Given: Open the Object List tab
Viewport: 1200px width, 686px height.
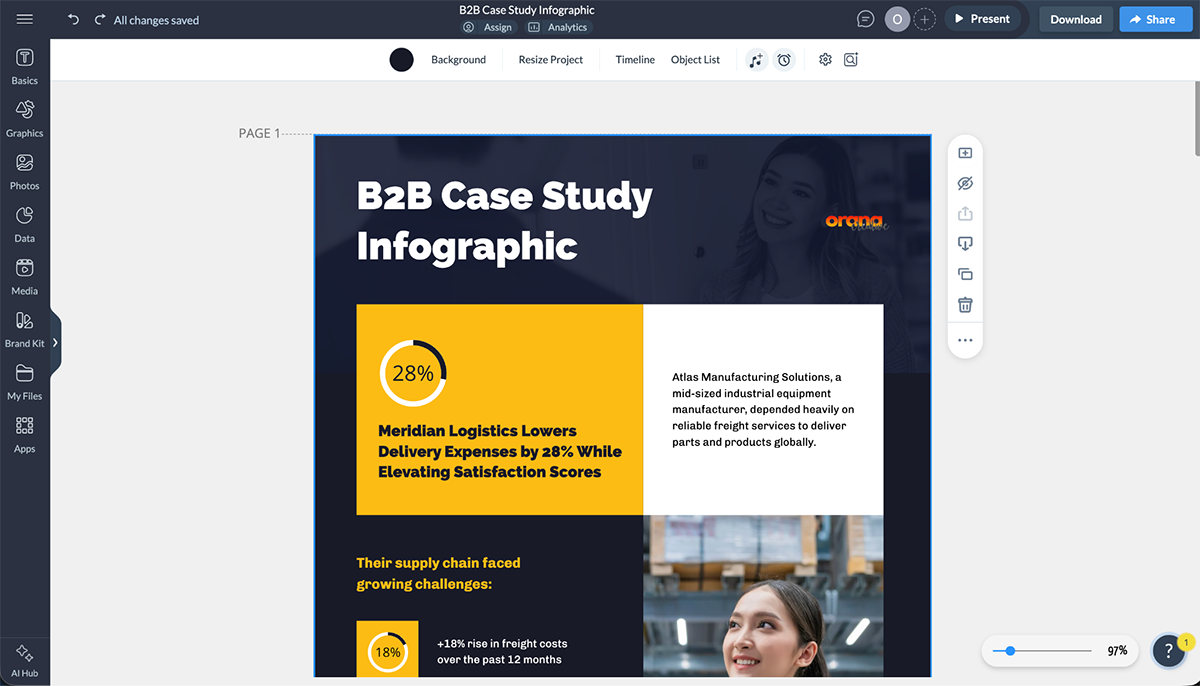Looking at the screenshot, I should click(x=695, y=60).
